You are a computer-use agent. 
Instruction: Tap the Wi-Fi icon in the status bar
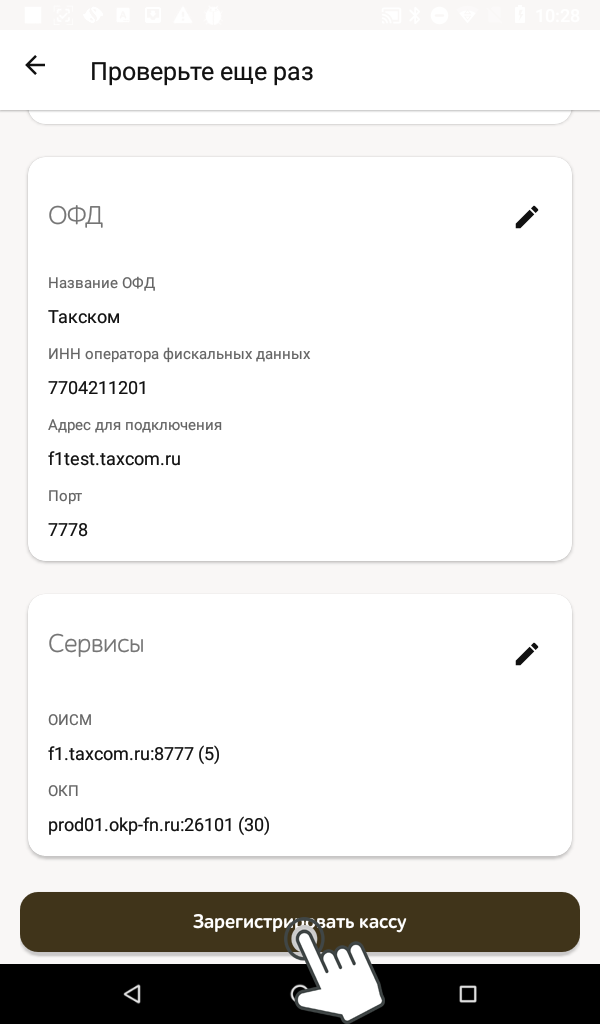[466, 15]
